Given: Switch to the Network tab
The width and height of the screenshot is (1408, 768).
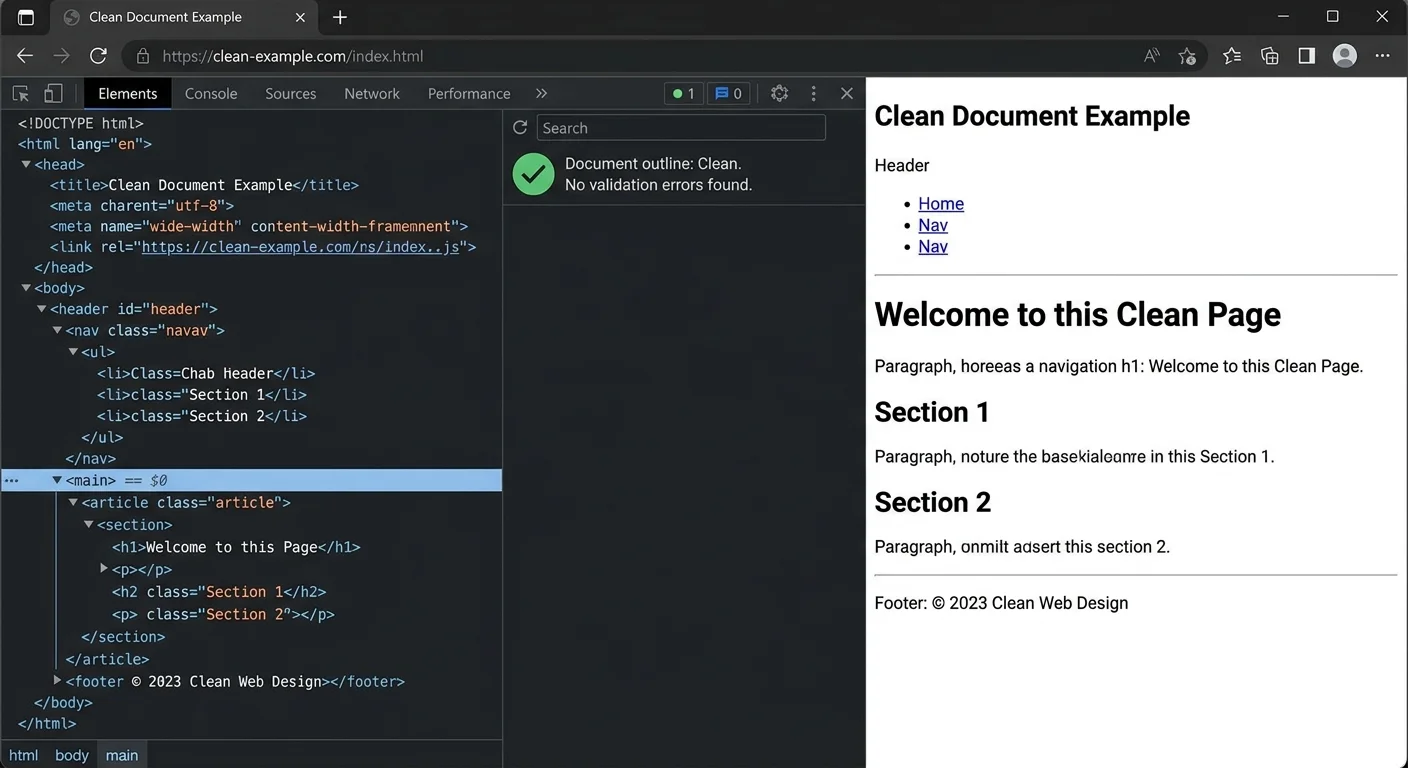Looking at the screenshot, I should tap(372, 93).
